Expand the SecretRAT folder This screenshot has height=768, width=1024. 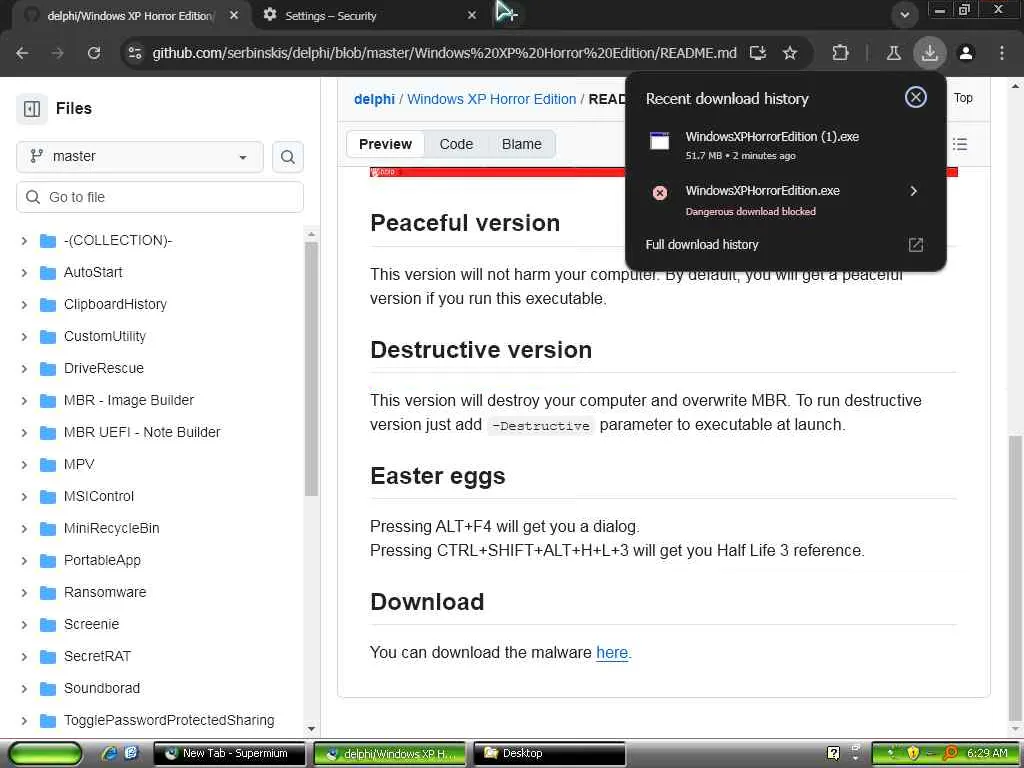pos(24,657)
